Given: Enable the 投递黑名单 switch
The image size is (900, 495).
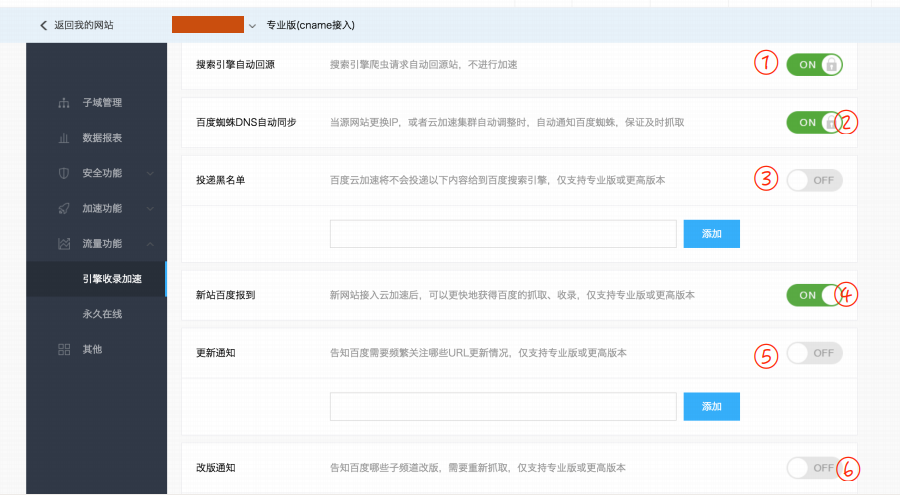Looking at the screenshot, I should [814, 180].
